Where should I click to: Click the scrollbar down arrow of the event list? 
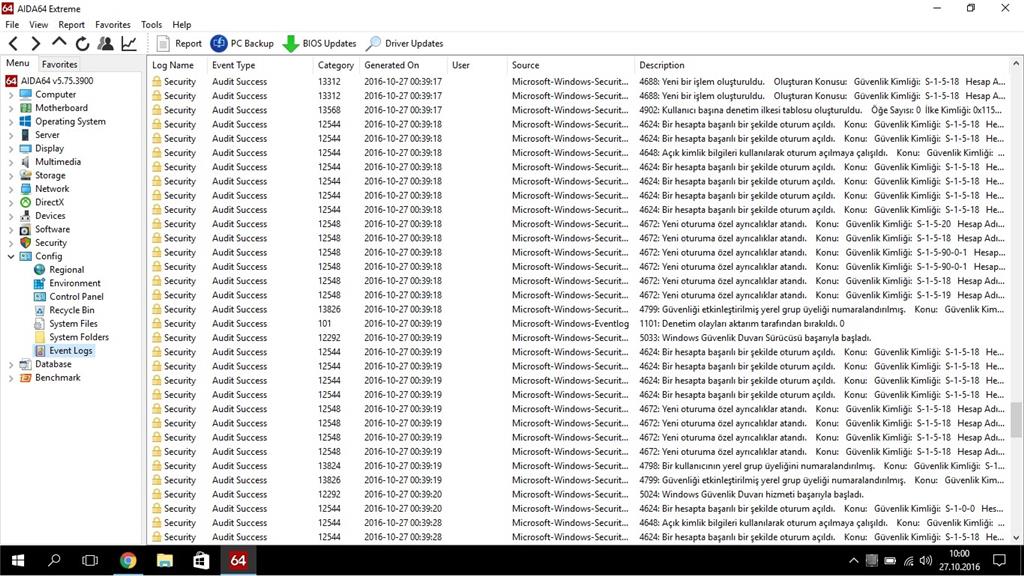1016,537
